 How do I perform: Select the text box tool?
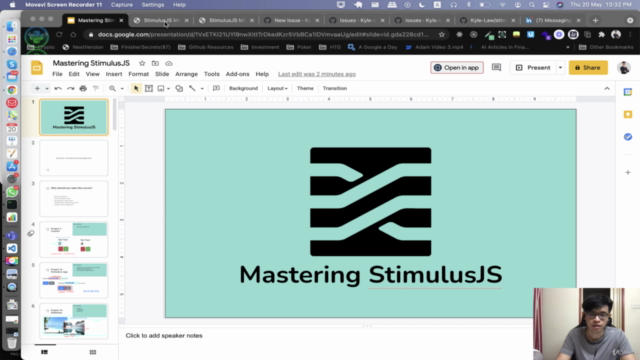(x=149, y=88)
